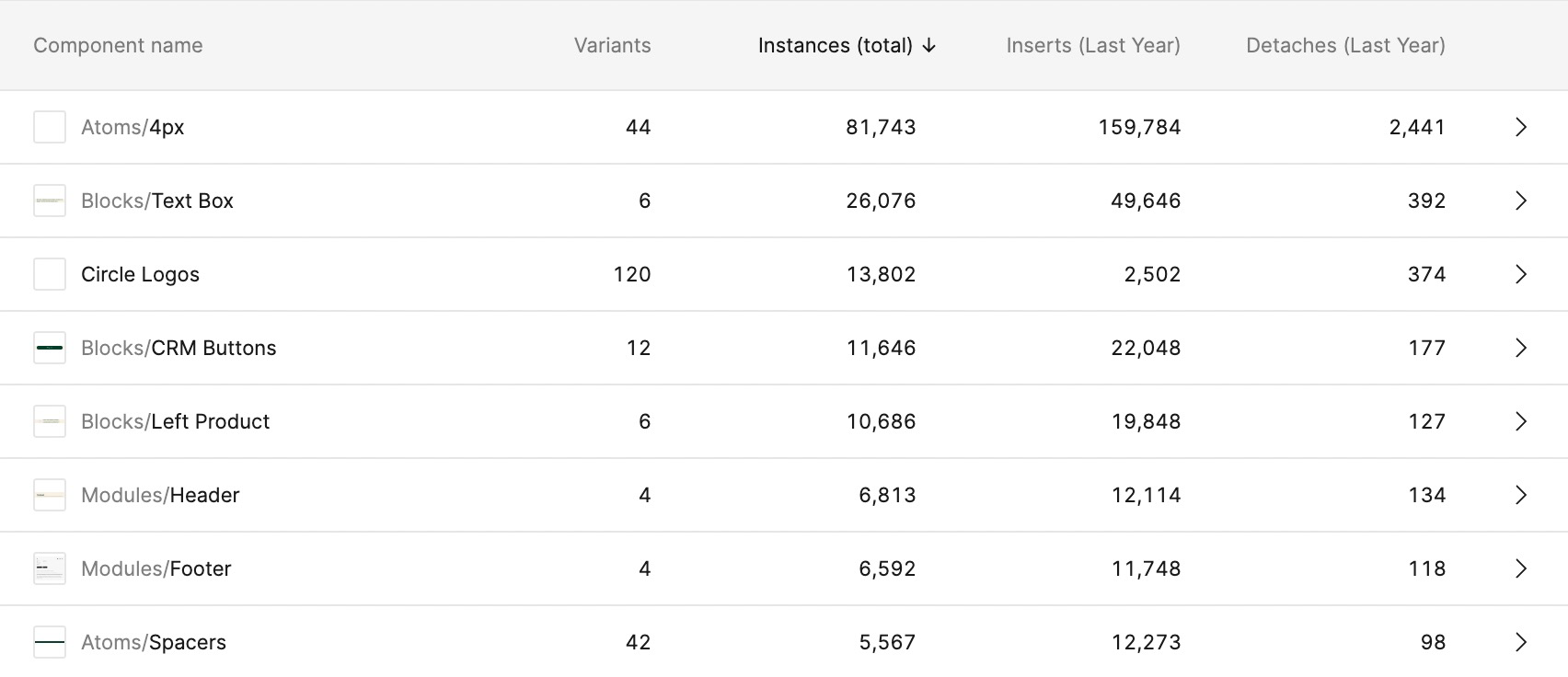Open details arrow for Blocks/Text Box row
Screen dimensions: 1568x677
[1521, 201]
